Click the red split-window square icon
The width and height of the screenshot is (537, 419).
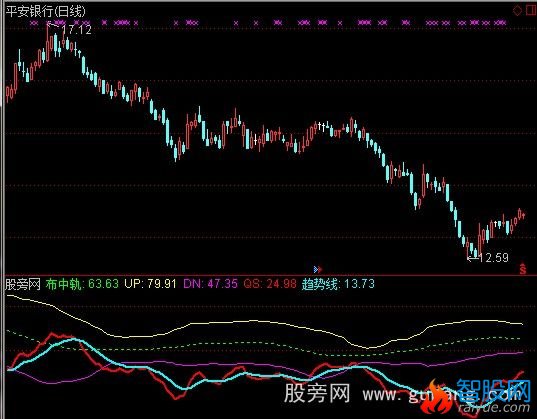pos(531,11)
